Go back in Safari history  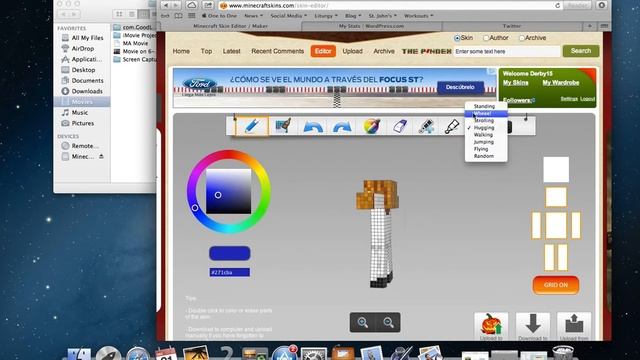[165, 5]
